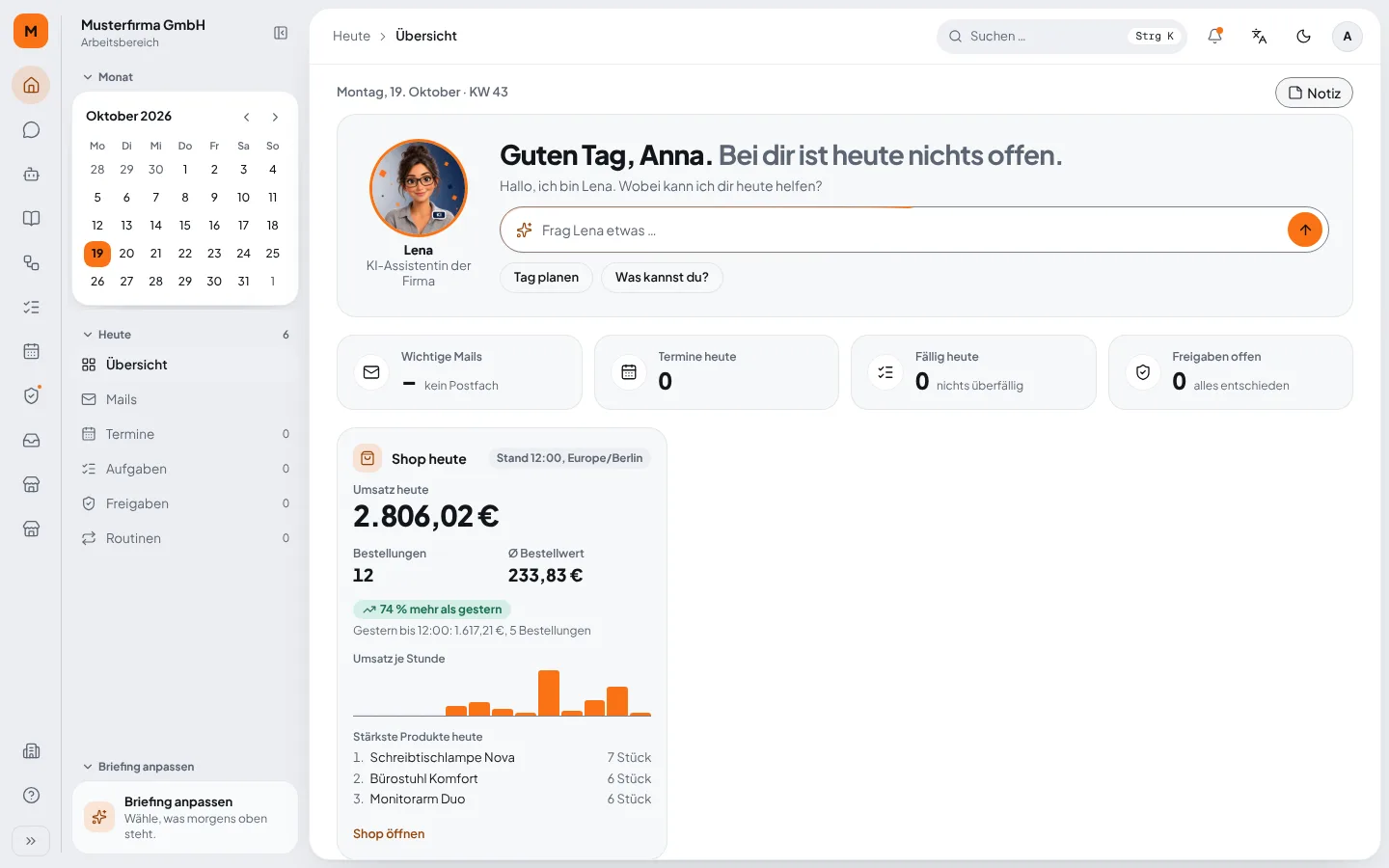Open the building icon near sidebar bottom
The width and height of the screenshot is (1389, 868).
tap(31, 750)
